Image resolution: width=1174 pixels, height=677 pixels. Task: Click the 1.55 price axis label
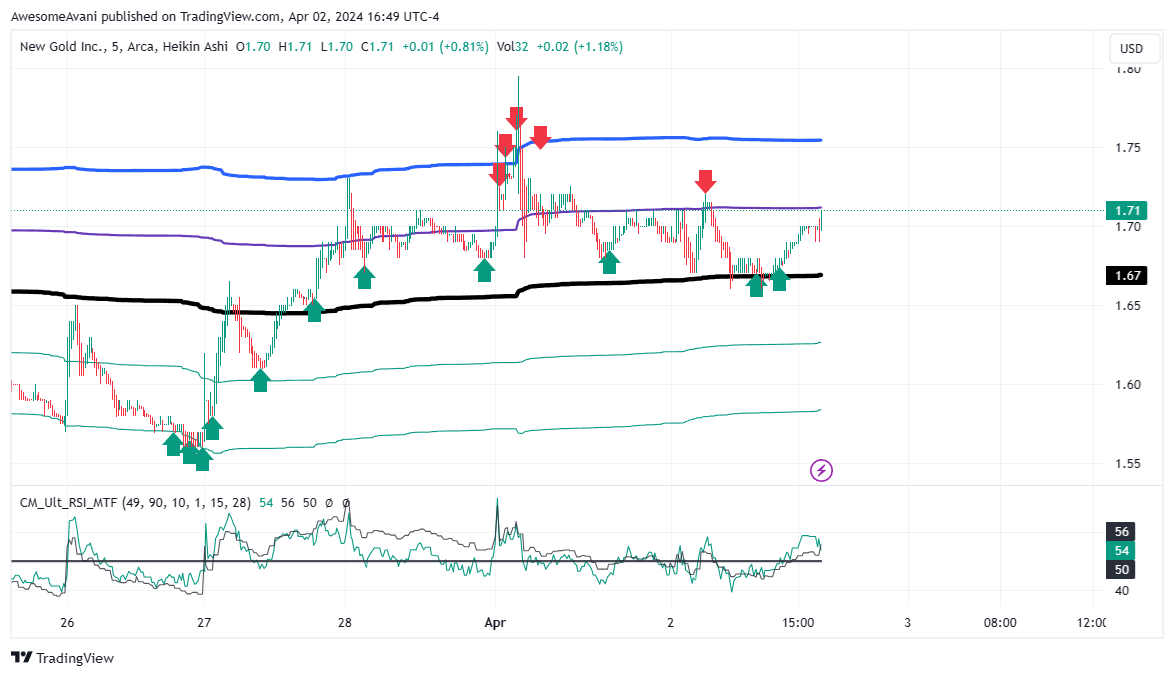[x=1128, y=464]
